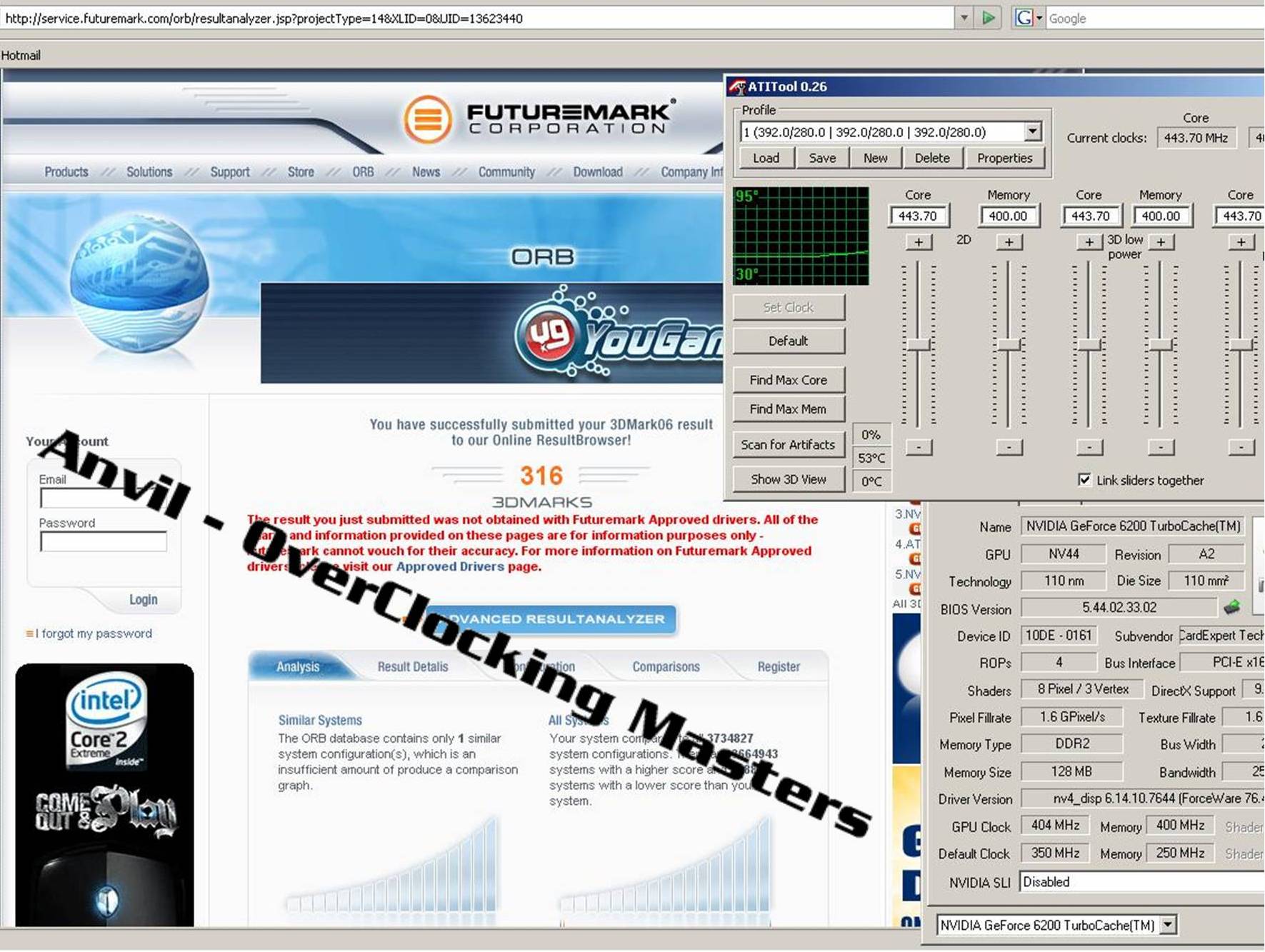Open the ATITool Profile dropdown
The width and height of the screenshot is (1265, 952).
point(1032,131)
